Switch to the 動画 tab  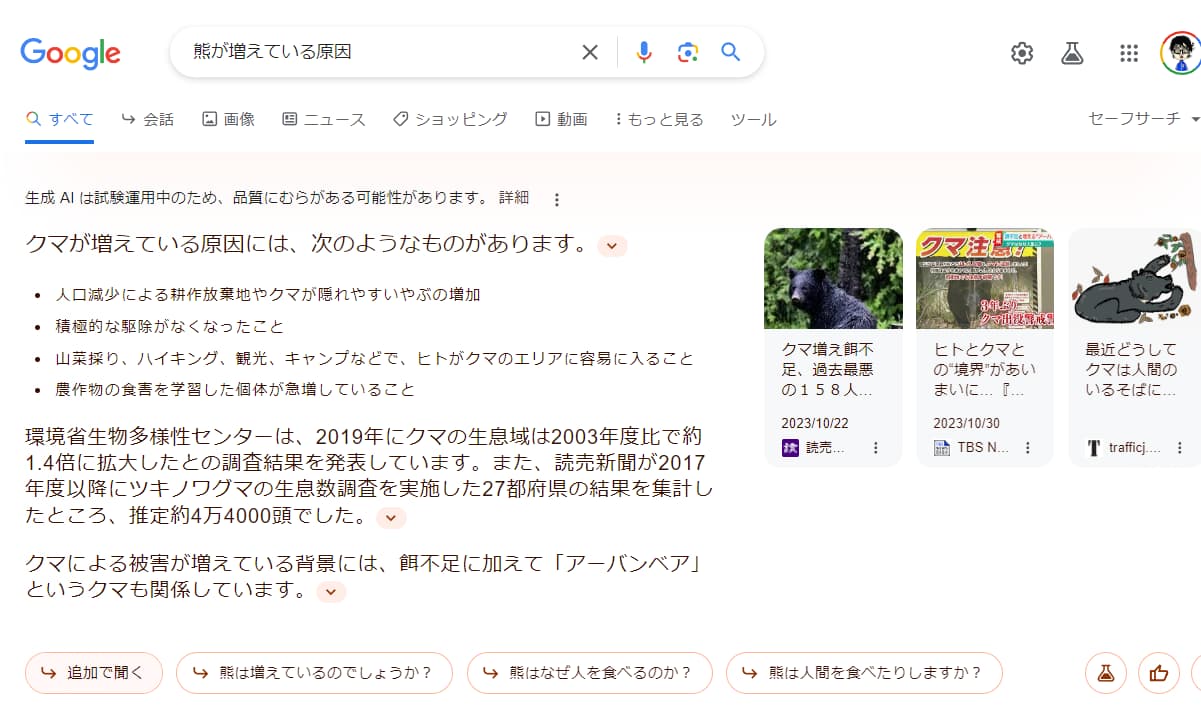[561, 119]
